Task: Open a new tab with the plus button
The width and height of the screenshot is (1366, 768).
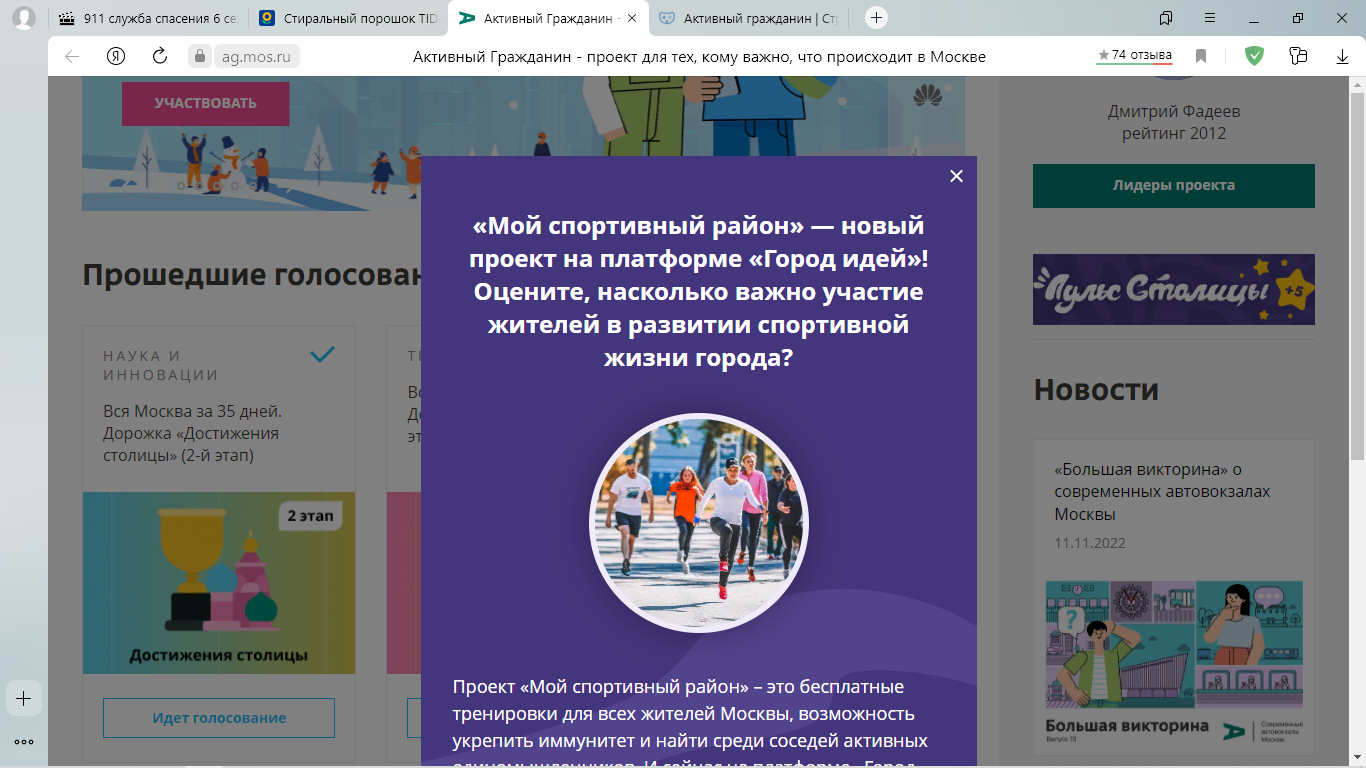Action: 876,18
